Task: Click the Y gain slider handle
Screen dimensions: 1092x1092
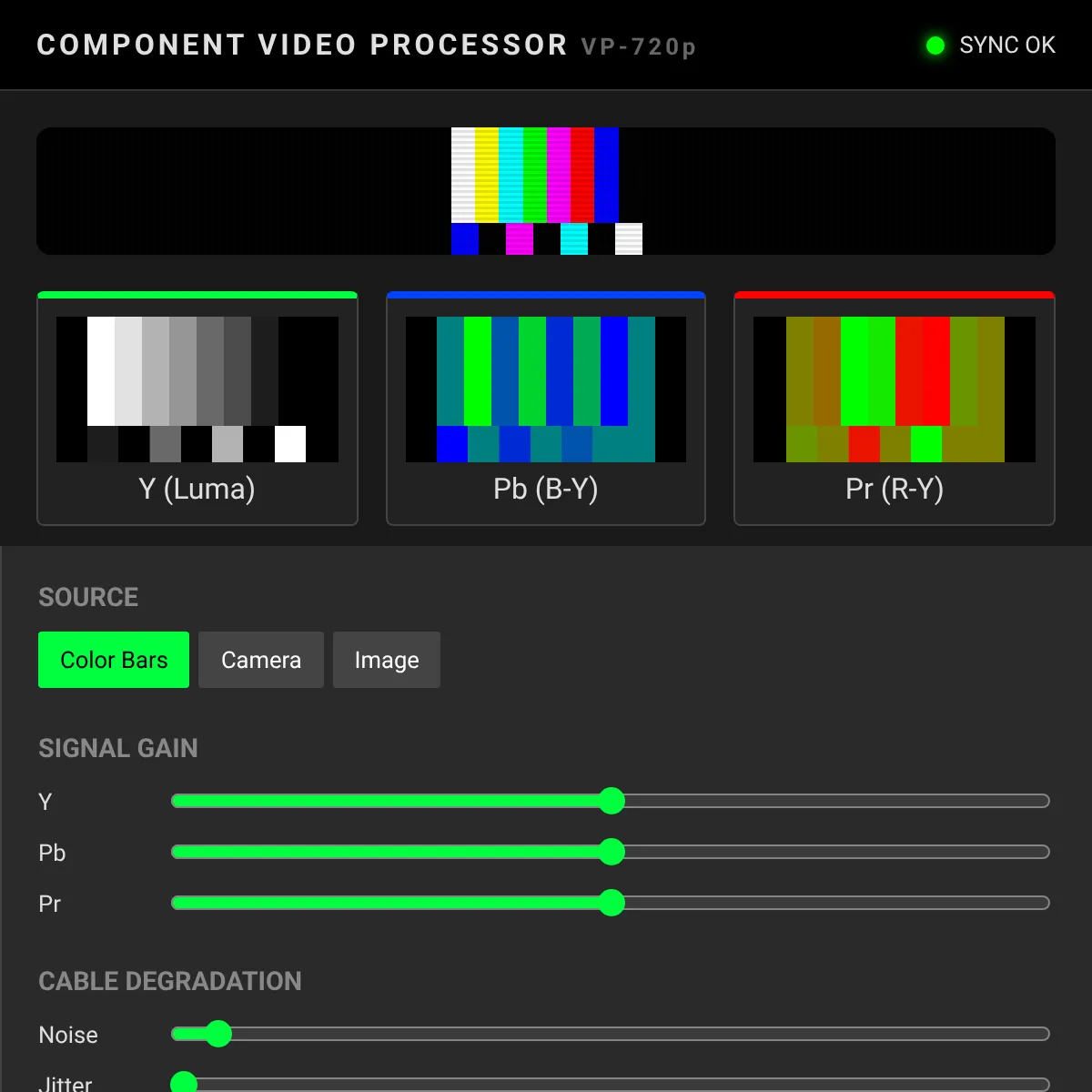Action: pyautogui.click(x=612, y=801)
